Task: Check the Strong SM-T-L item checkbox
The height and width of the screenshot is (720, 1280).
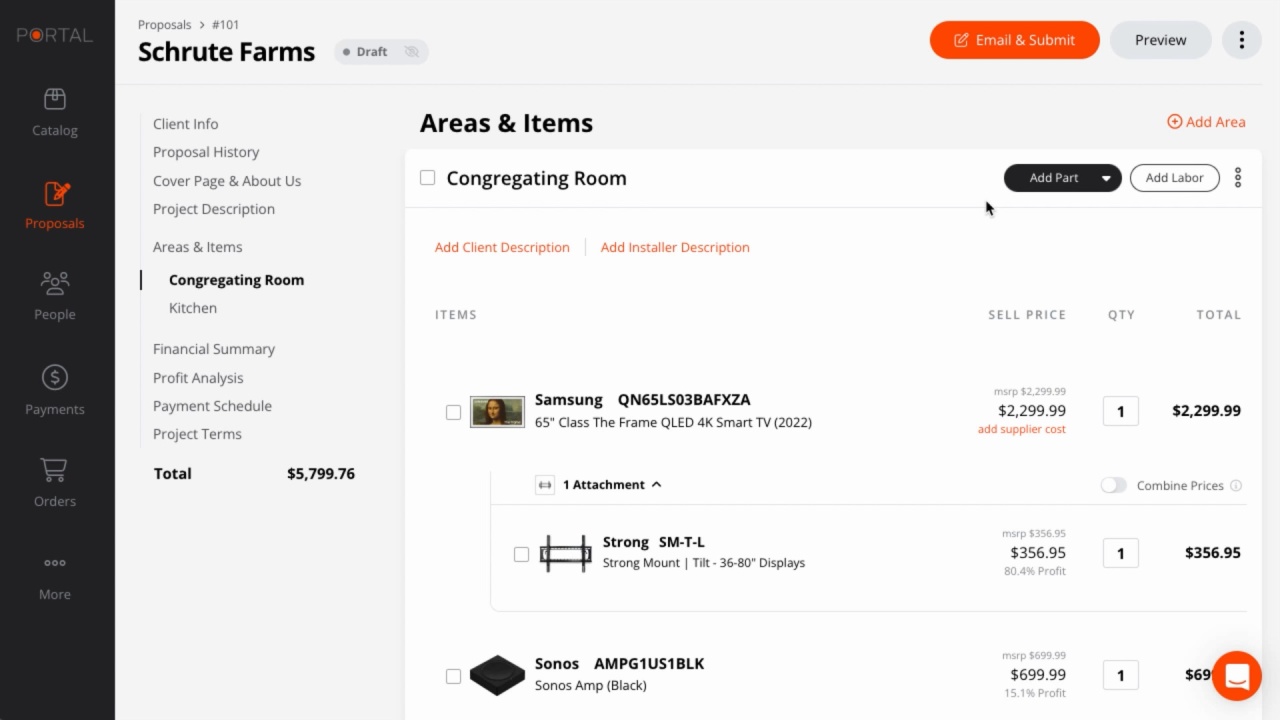Action: click(x=521, y=554)
